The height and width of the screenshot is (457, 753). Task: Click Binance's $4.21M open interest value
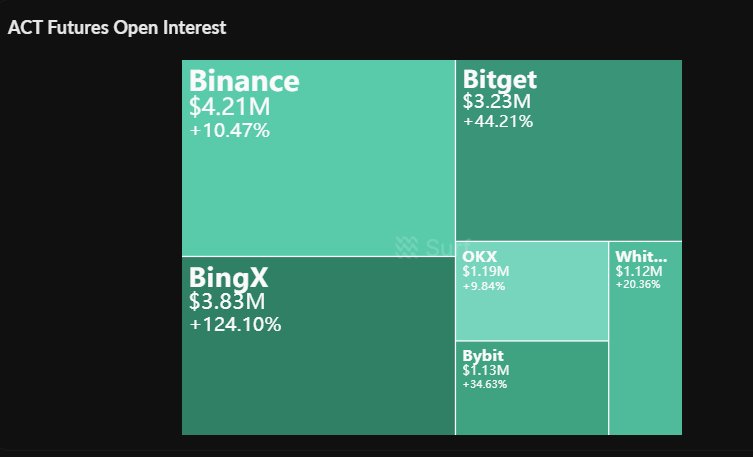(x=230, y=106)
